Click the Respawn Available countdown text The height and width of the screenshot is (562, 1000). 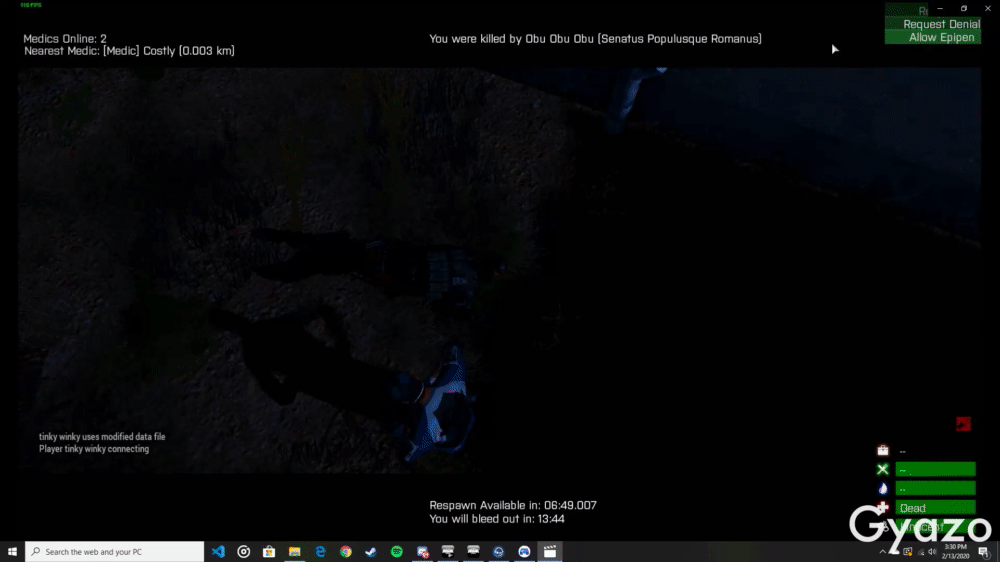pos(513,505)
